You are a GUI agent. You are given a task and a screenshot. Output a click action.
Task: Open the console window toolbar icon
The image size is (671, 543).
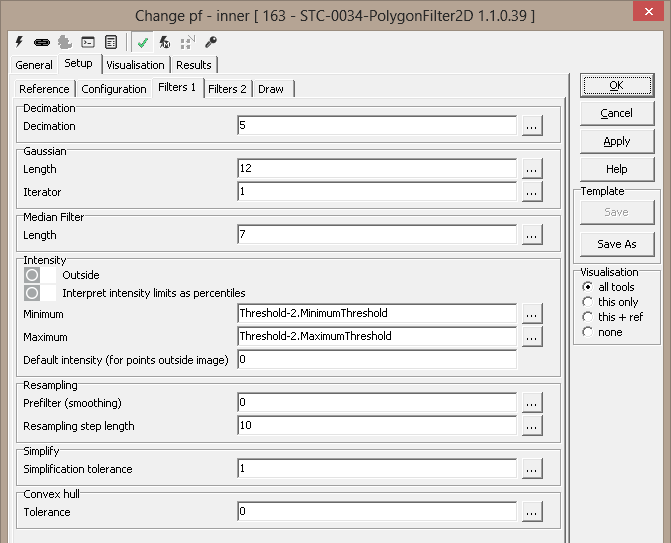88,42
